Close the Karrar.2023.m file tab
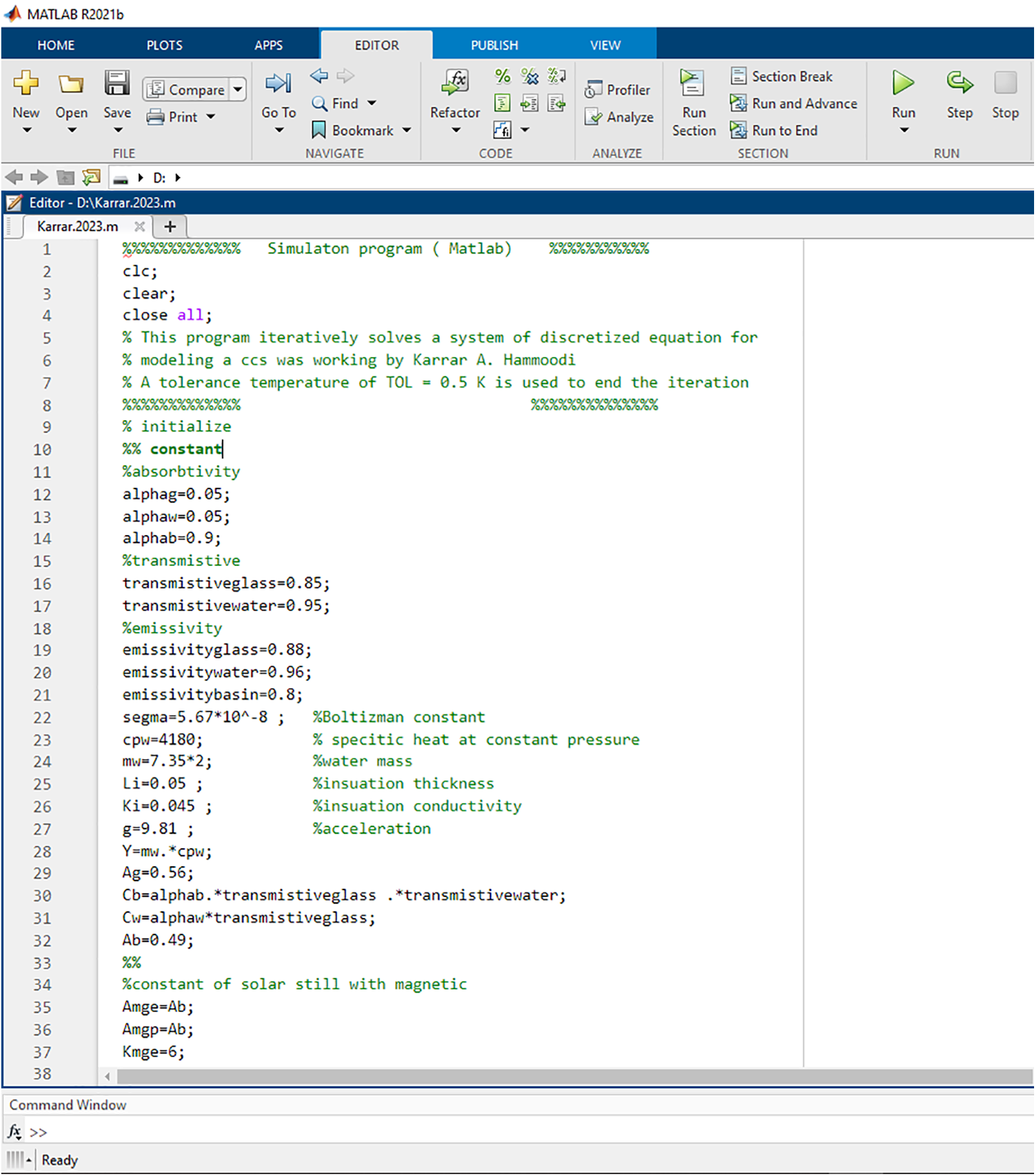 click(139, 227)
